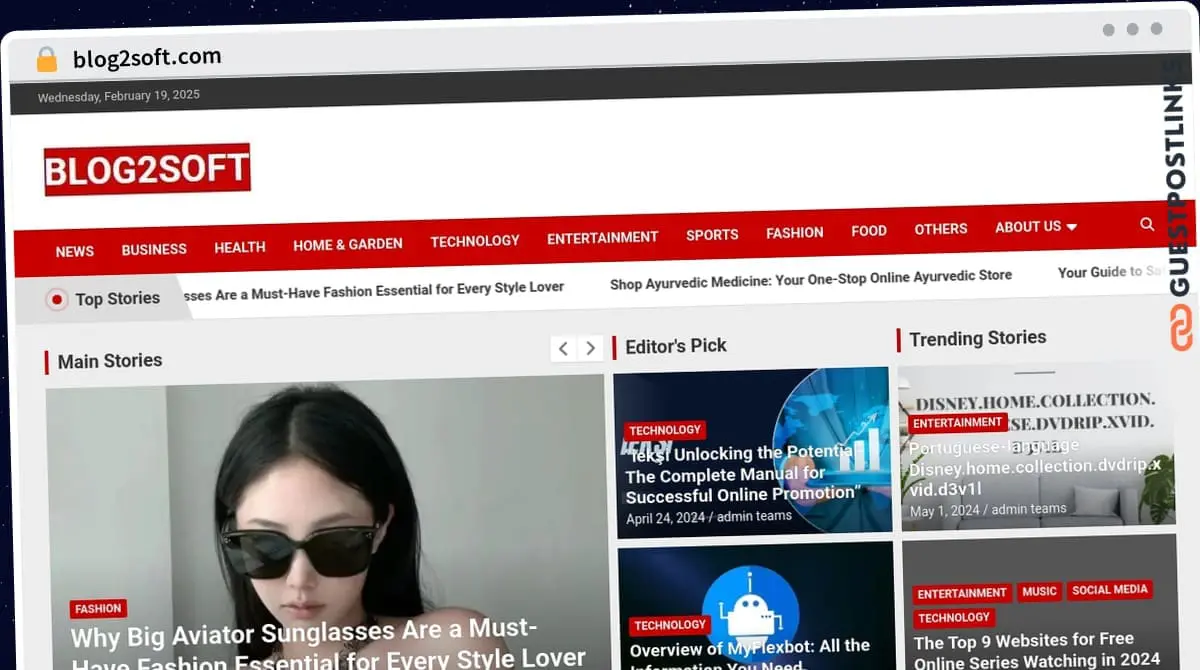This screenshot has width=1200, height=670.
Task: Go to the Health section
Action: coord(240,247)
